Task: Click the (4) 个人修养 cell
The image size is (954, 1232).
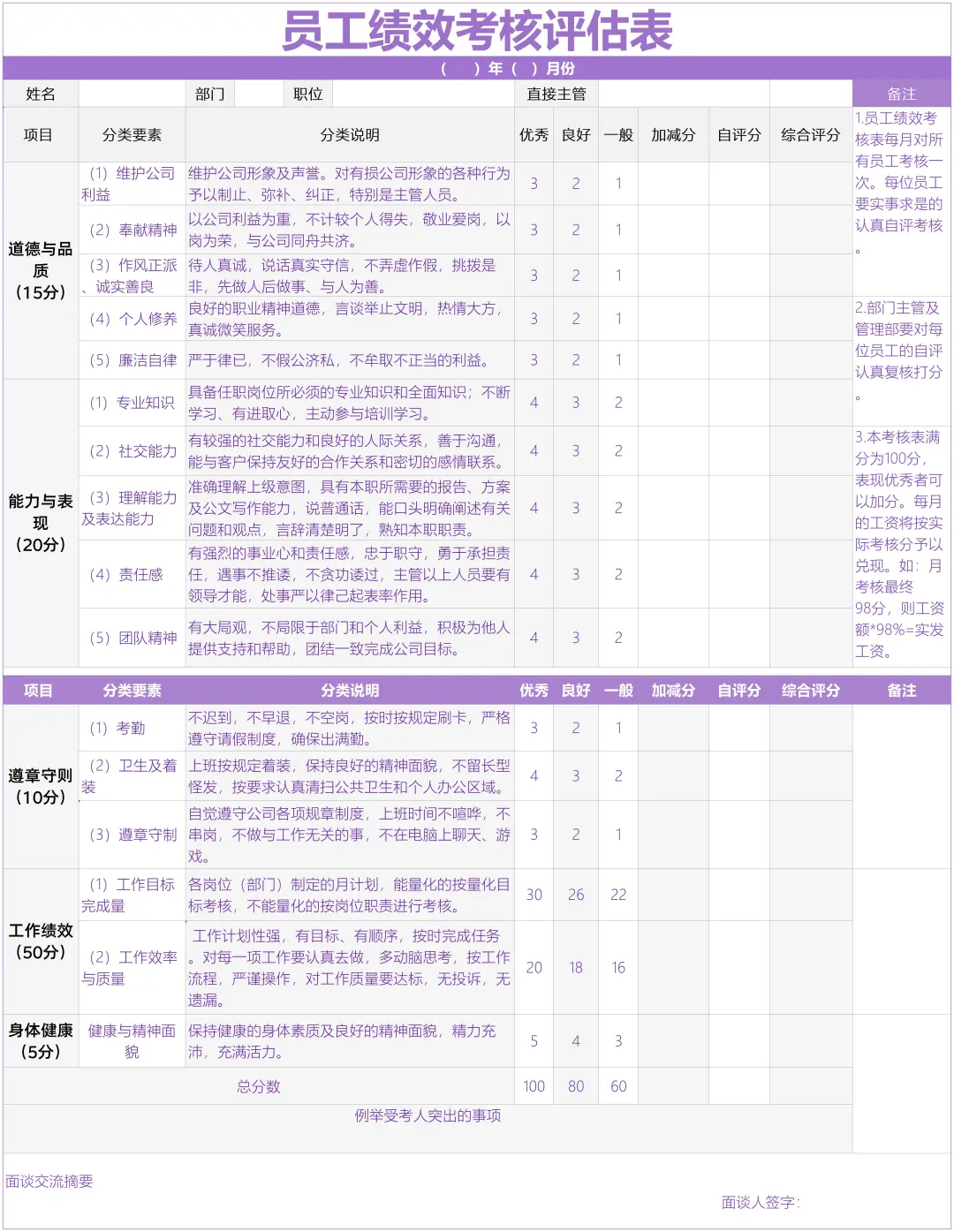Action: tap(132, 319)
